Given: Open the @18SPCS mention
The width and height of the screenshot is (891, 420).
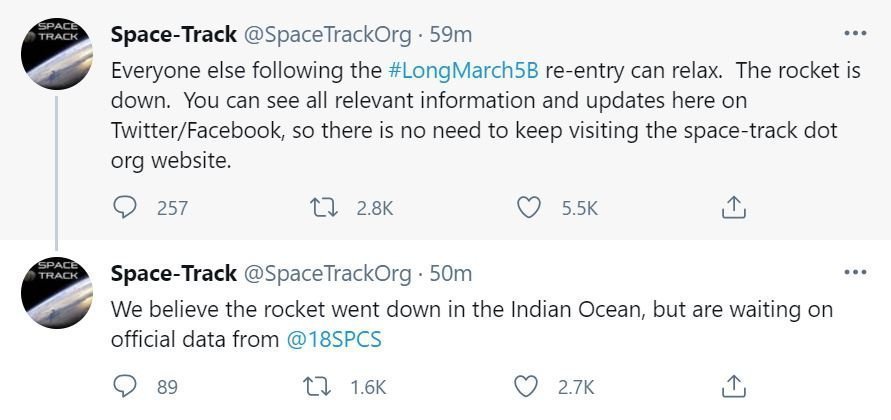Looking at the screenshot, I should tap(334, 340).
